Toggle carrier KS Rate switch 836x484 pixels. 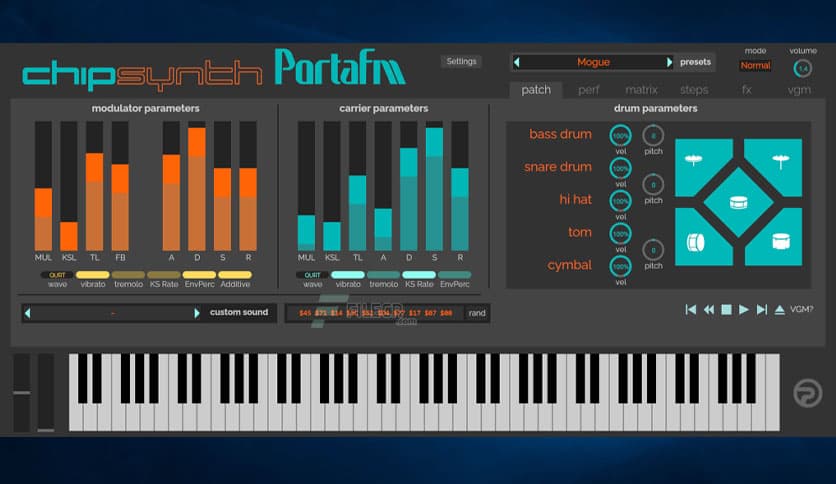click(x=419, y=275)
